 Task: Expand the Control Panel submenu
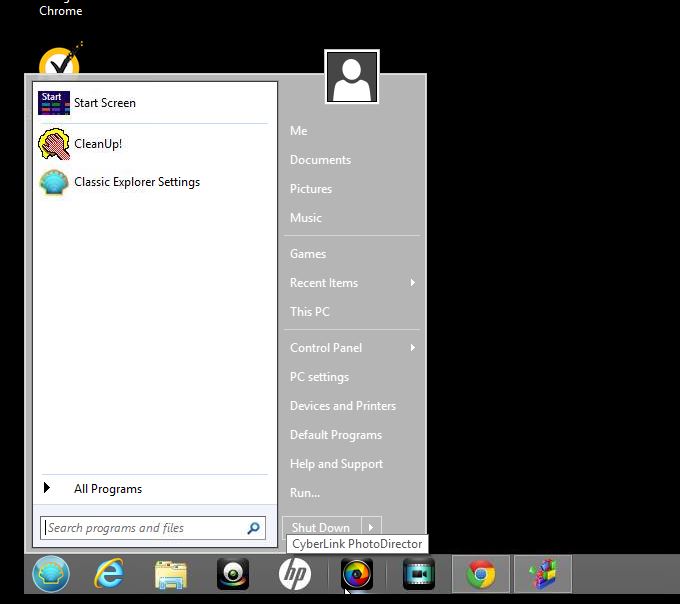tap(412, 348)
